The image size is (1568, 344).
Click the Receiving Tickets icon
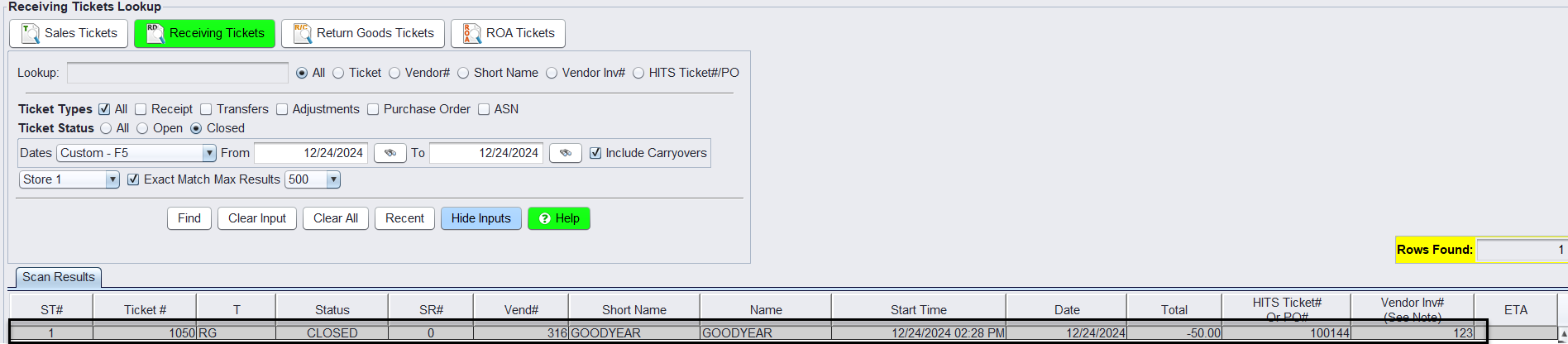[x=155, y=33]
